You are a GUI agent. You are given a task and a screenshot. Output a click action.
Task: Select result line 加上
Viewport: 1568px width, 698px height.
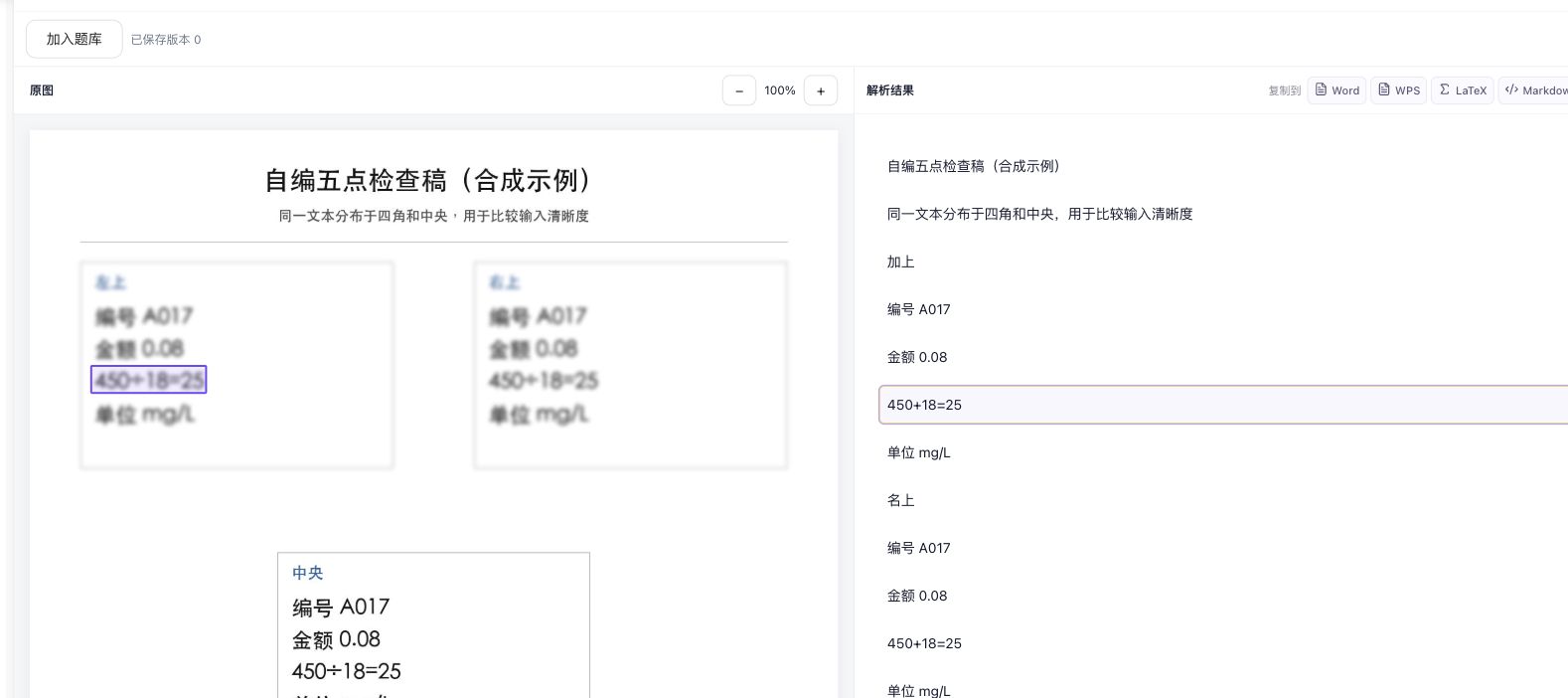click(x=900, y=262)
